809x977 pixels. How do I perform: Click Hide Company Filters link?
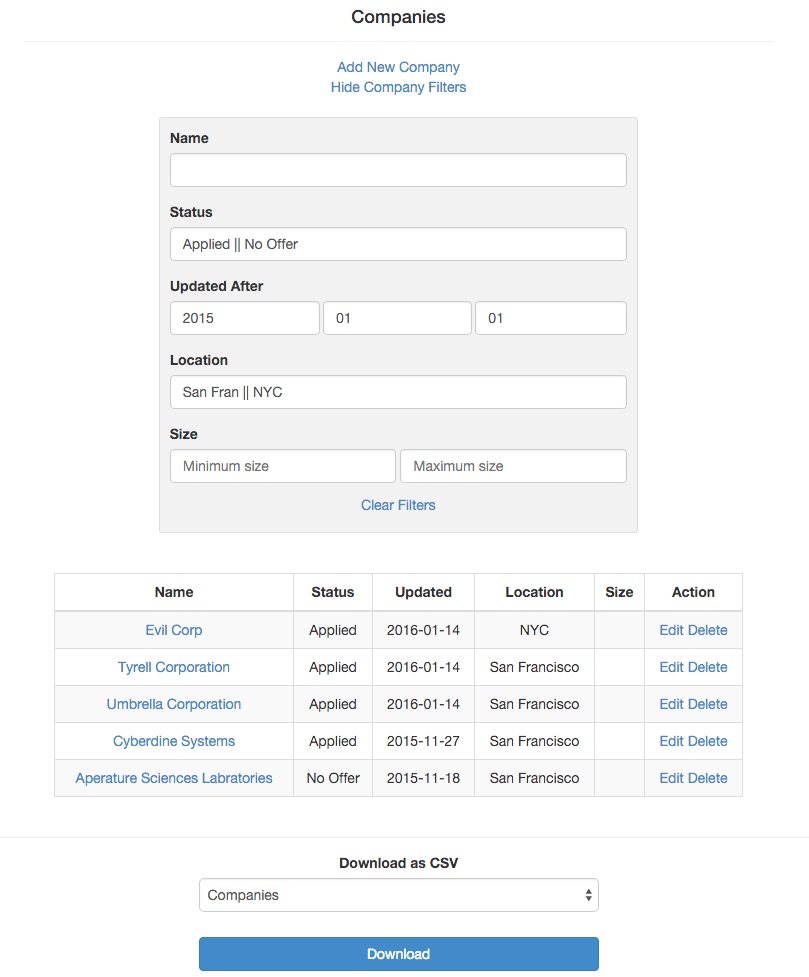point(398,87)
